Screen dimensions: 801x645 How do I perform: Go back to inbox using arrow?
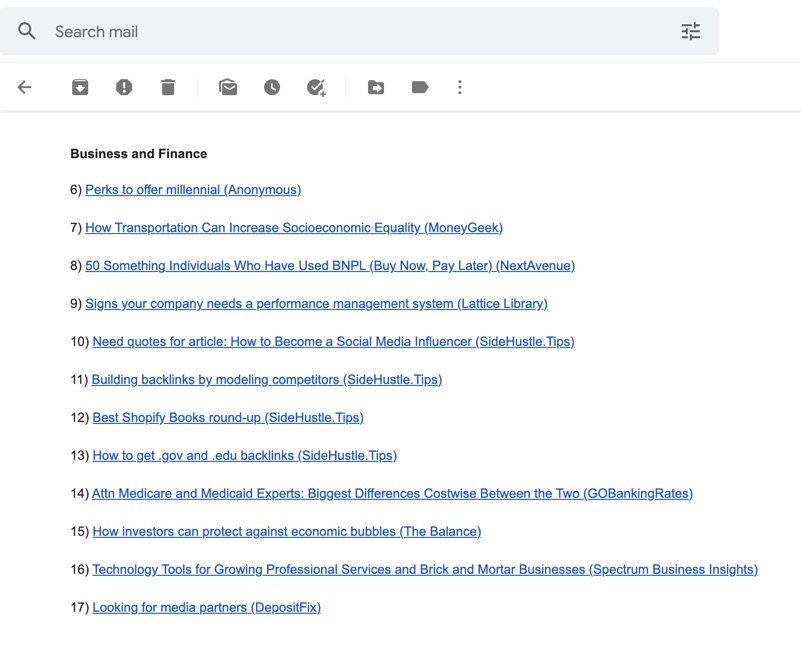pyautogui.click(x=25, y=87)
